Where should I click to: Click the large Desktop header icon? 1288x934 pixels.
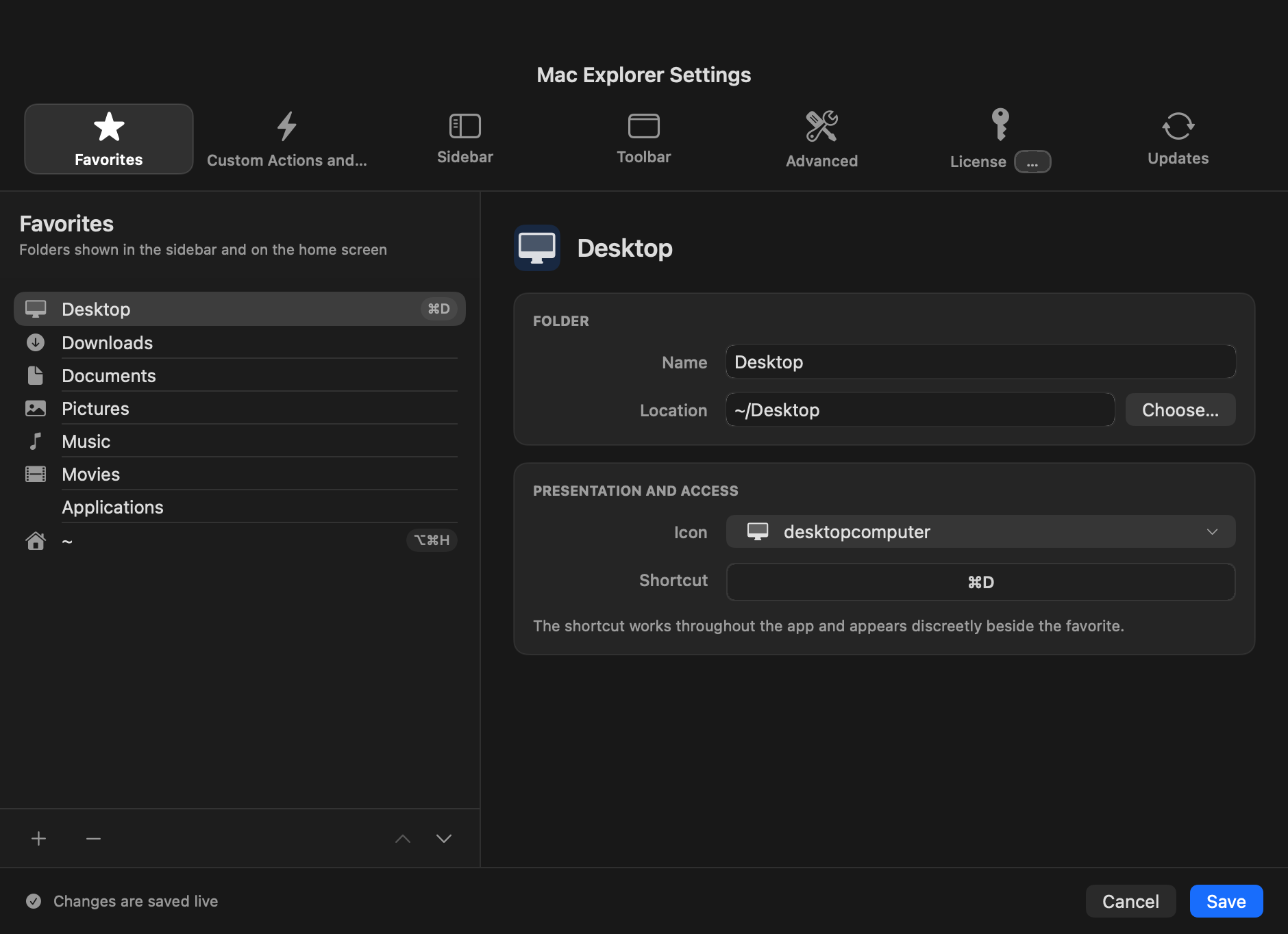tap(537, 248)
